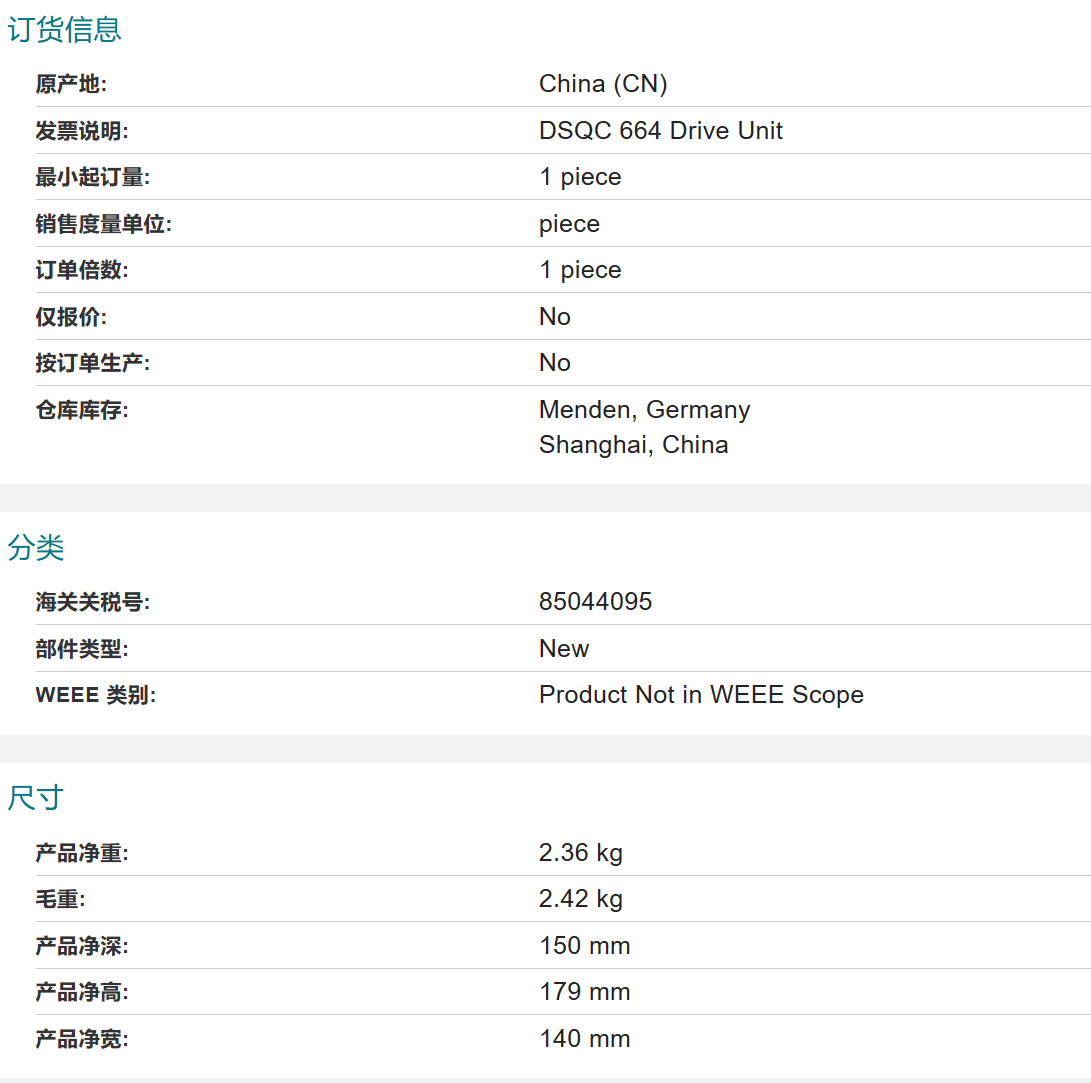Select the 按订单生产 label
The height and width of the screenshot is (1083, 1091).
tap(93, 363)
